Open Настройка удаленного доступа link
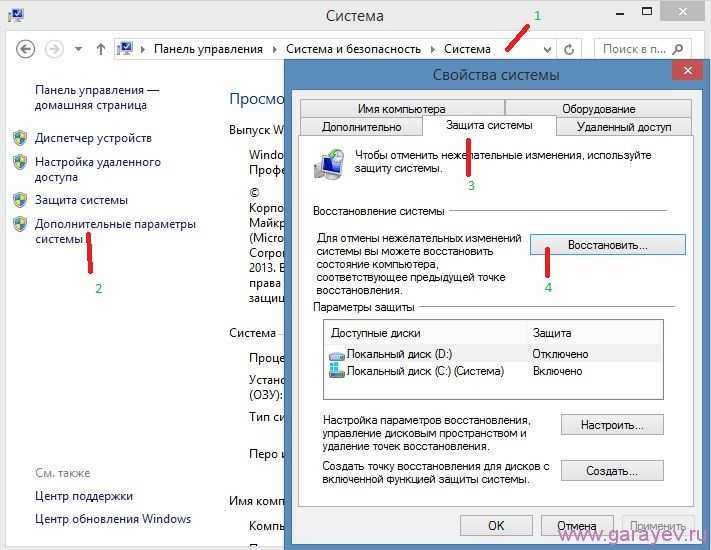 98,169
